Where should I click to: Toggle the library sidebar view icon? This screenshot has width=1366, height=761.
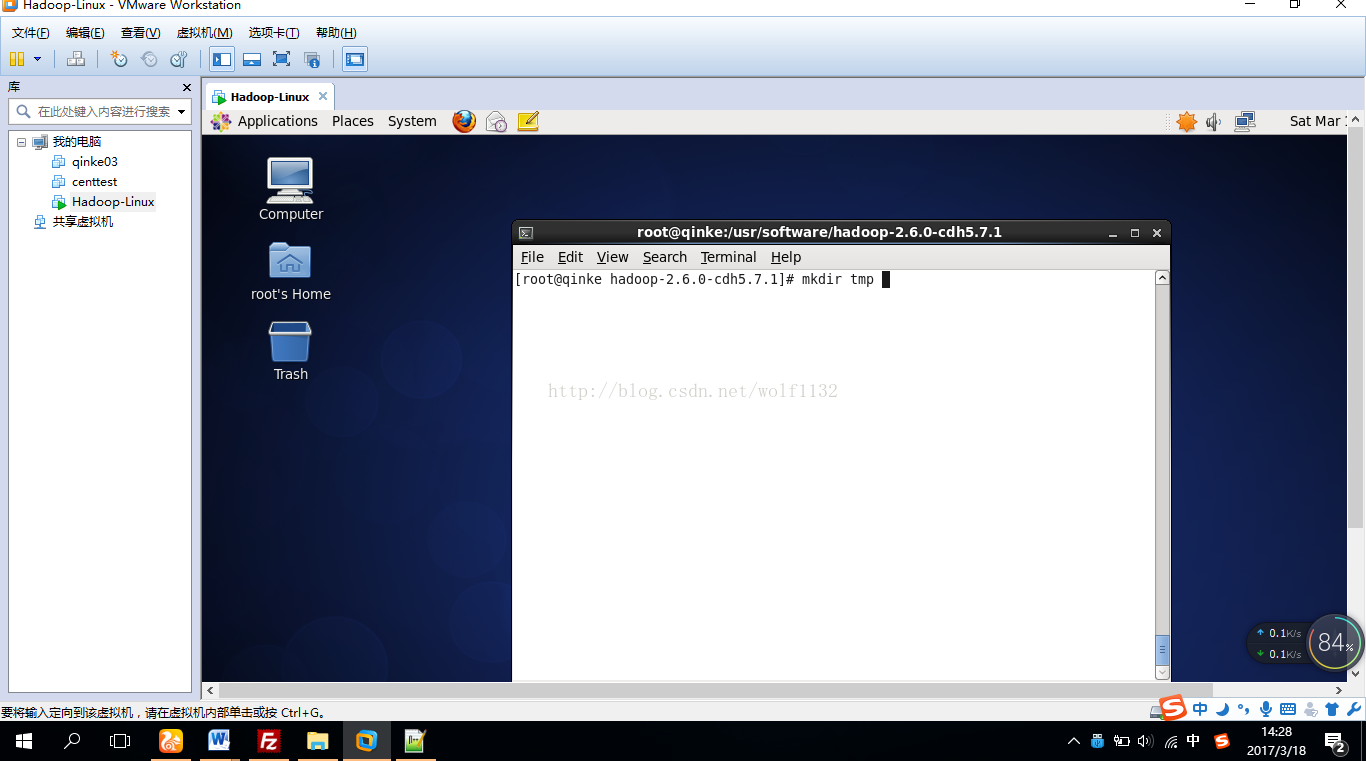click(x=222, y=59)
